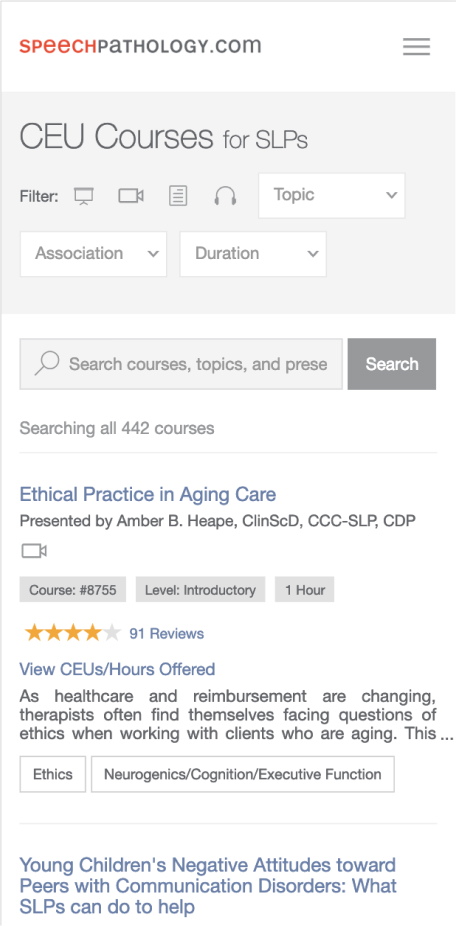
Task: Click the star rating for Ethical Practice
Action: (73, 634)
